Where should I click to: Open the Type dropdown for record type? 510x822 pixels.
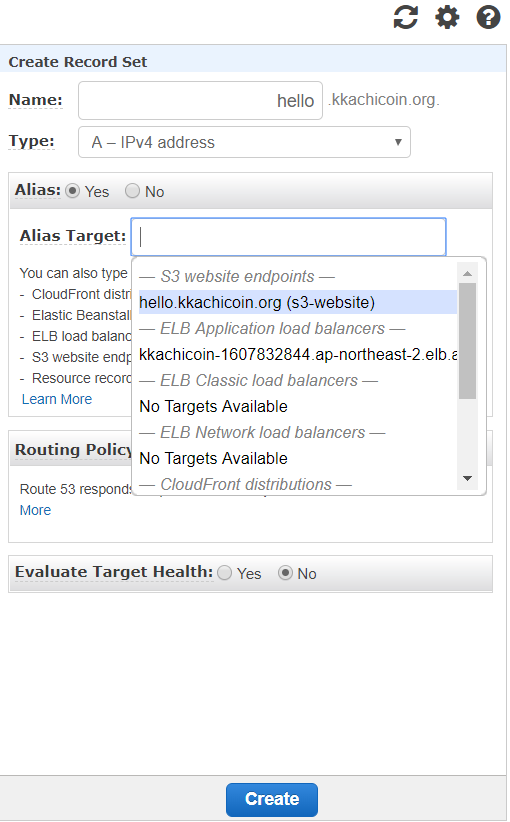click(x=244, y=142)
